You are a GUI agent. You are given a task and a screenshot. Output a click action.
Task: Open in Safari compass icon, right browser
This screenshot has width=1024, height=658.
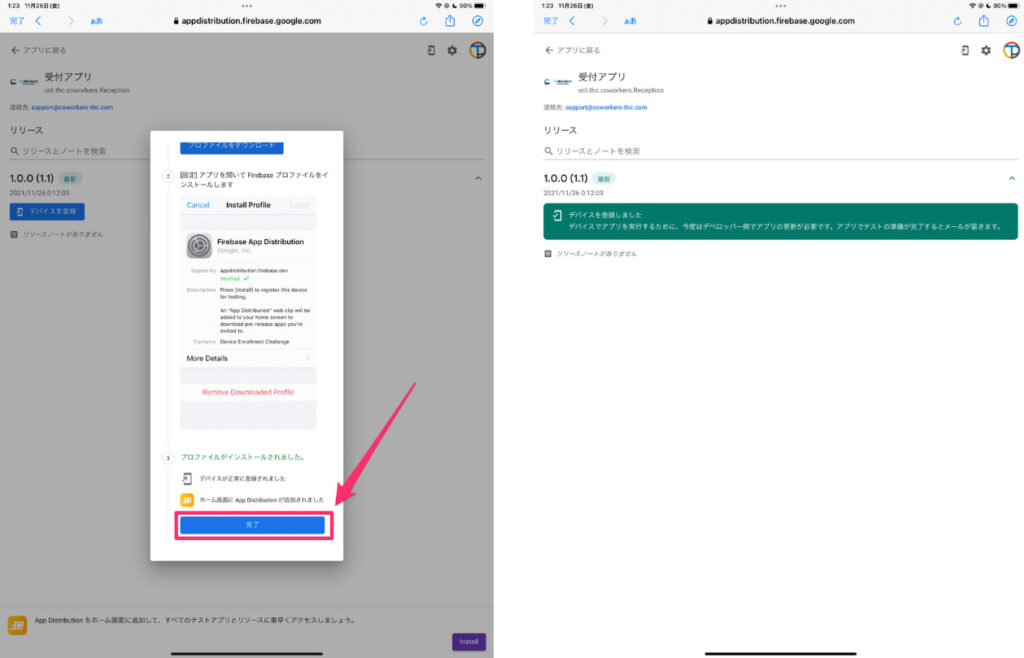(1011, 21)
